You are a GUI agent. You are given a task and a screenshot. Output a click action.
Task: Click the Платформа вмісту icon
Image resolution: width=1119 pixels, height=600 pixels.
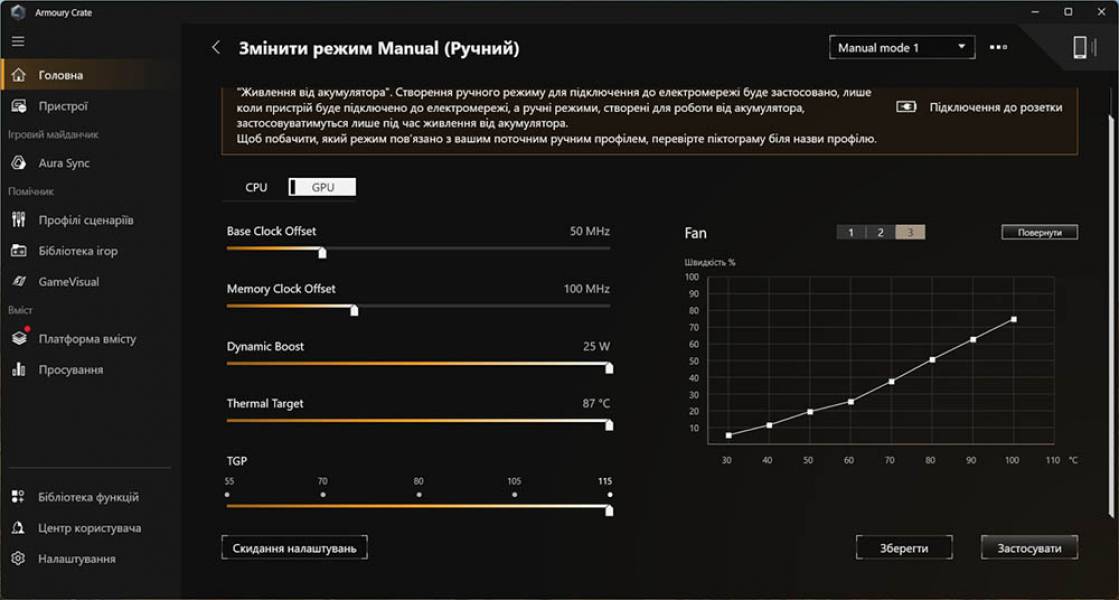coord(19,338)
